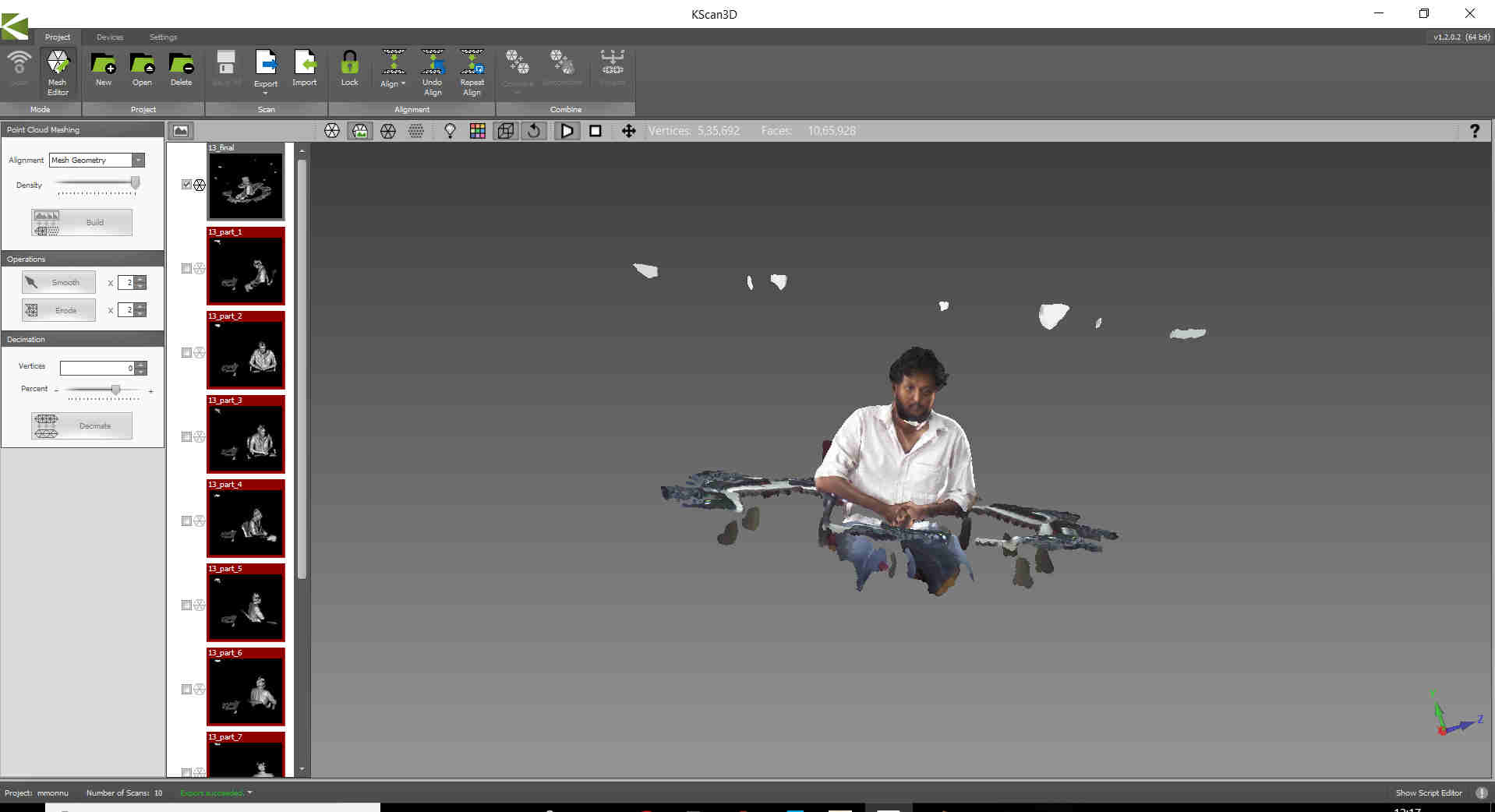1495x812 pixels.
Task: Open Show Script Editor link
Action: pos(1429,793)
